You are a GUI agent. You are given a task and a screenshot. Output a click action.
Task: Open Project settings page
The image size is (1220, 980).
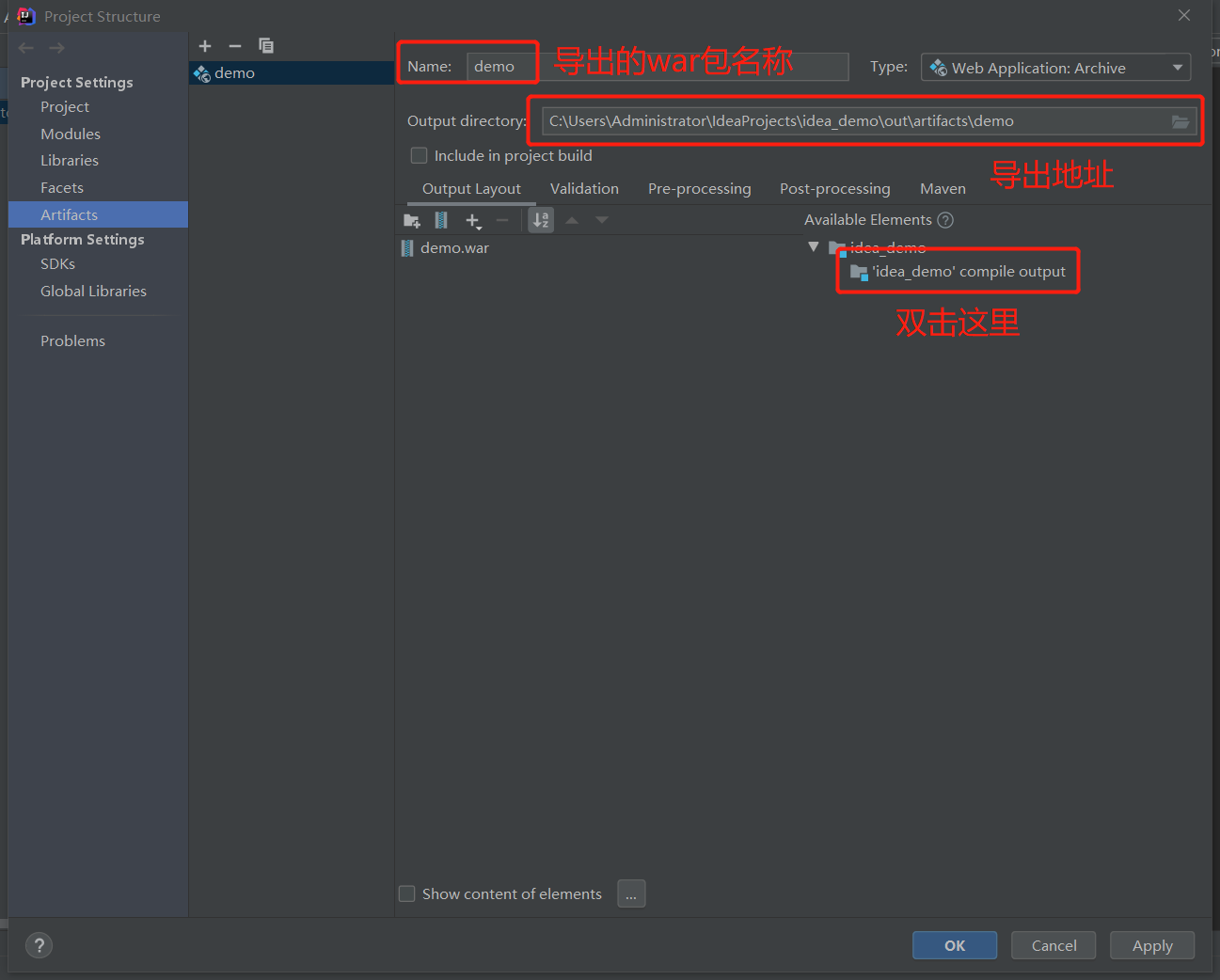click(65, 107)
